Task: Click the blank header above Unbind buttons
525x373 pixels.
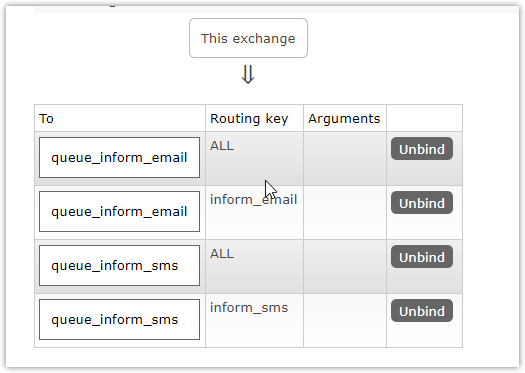Action: [x=425, y=118]
